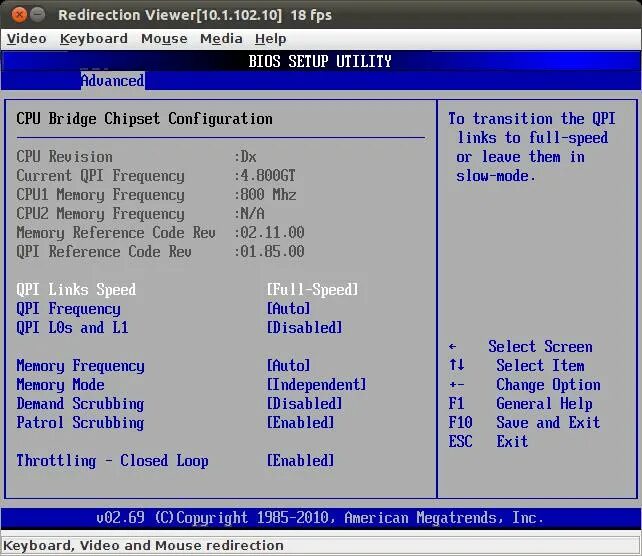Viewport: 642px width, 556px height.
Task: Click the CPU1 Memory Frequency label
Action: coord(100,194)
